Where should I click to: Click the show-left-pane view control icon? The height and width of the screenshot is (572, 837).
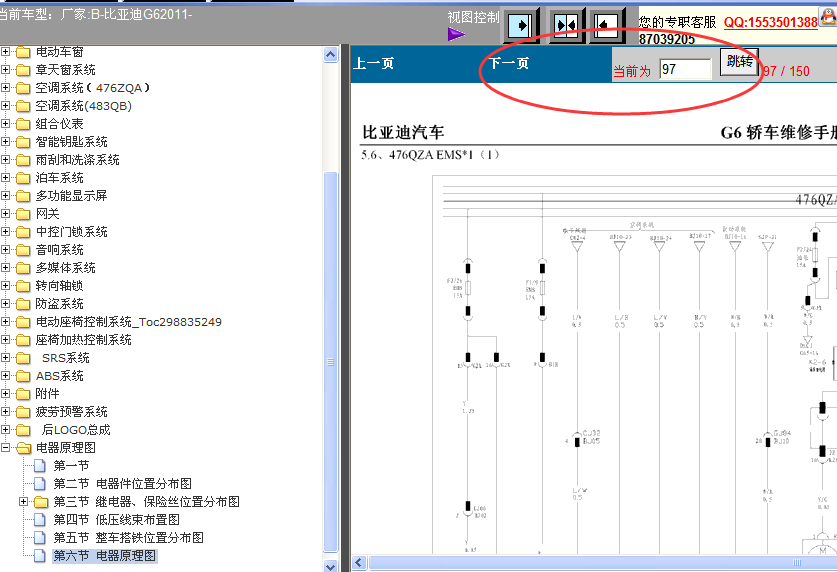click(x=607, y=25)
